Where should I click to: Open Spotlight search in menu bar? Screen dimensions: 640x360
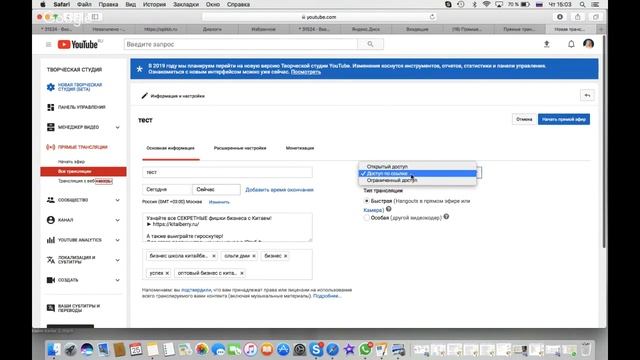[582, 4]
